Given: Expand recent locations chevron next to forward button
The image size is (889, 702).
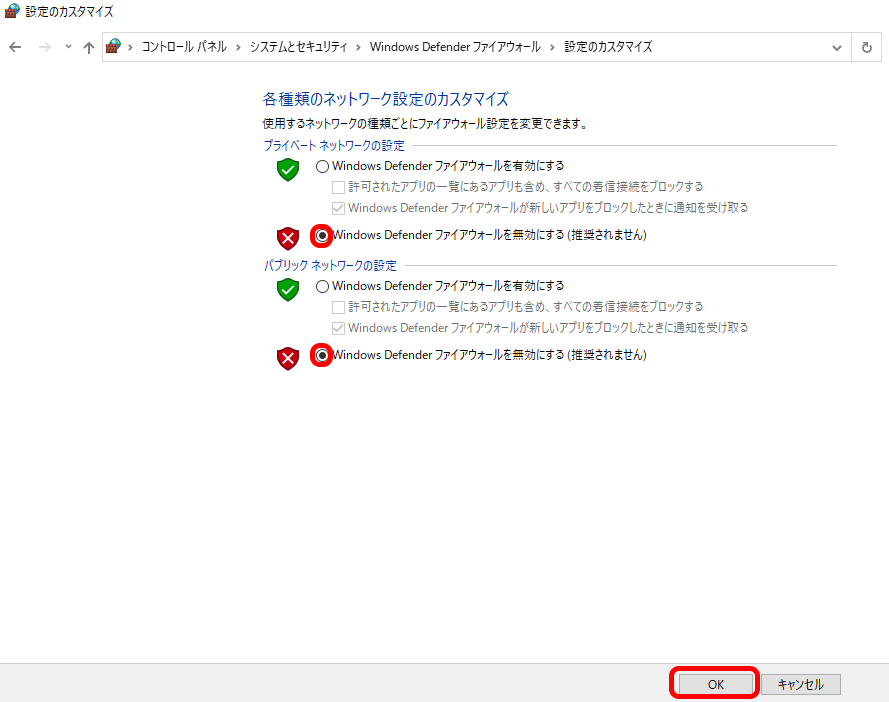Looking at the screenshot, I should coord(67,46).
